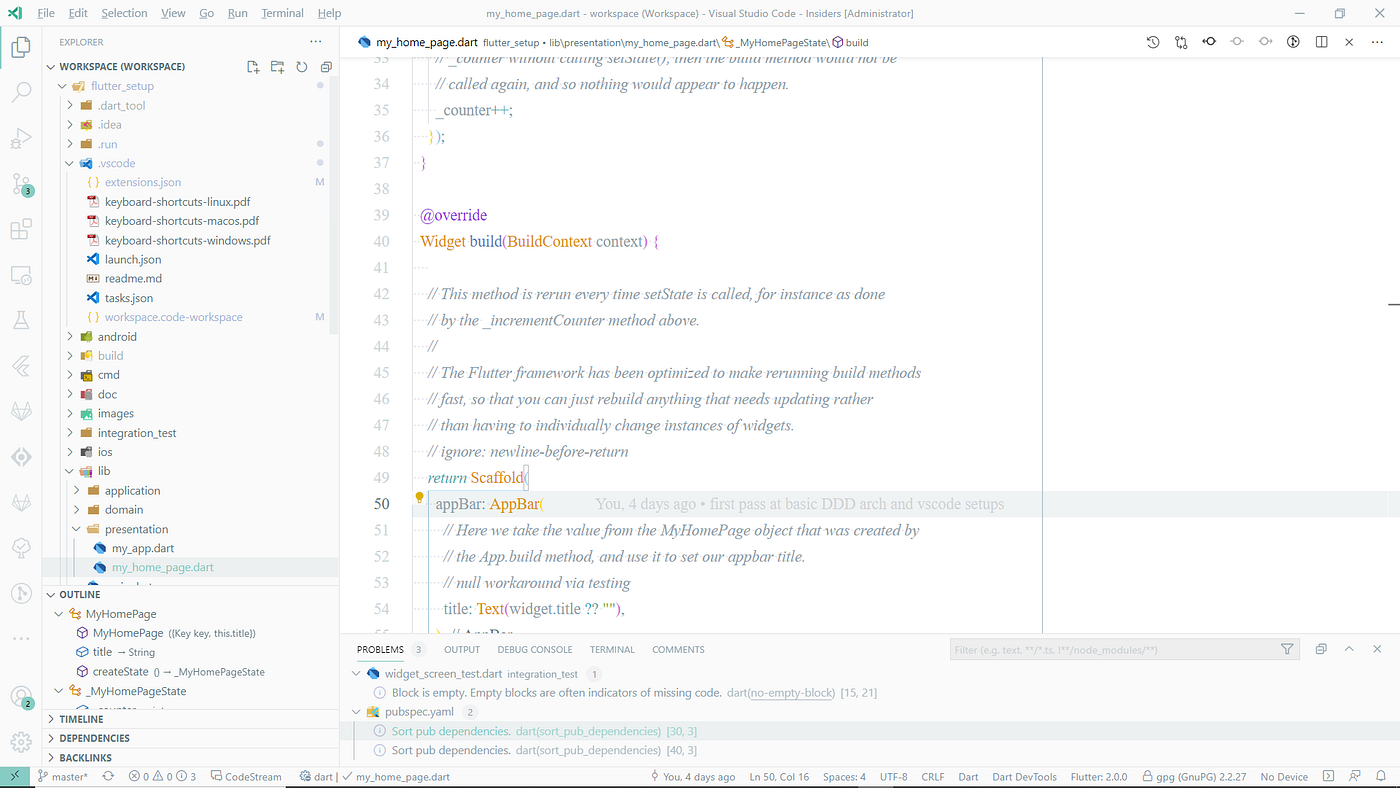
Task: Click the CodeStream icon in the status bar
Action: coord(245,775)
